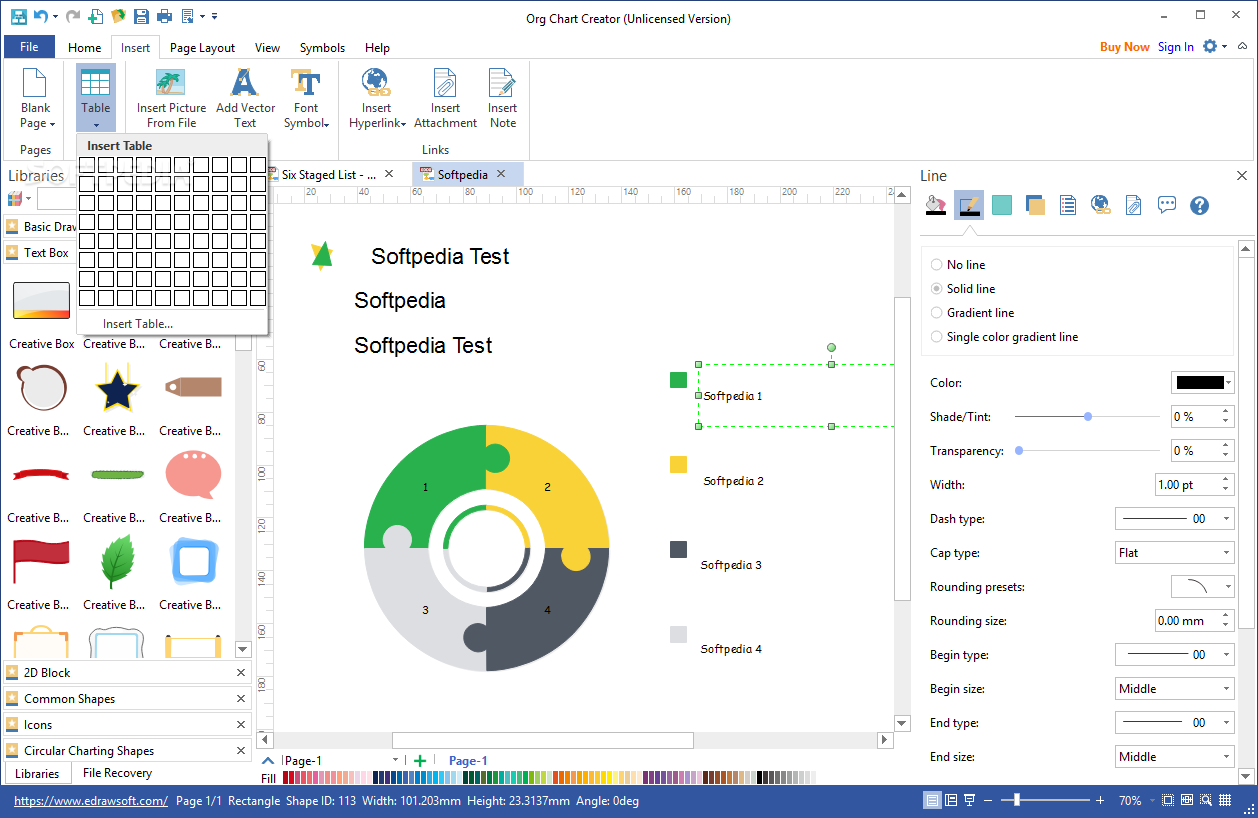Adjust the Shade/Tint slider handle
The height and width of the screenshot is (818, 1258).
(x=1088, y=417)
